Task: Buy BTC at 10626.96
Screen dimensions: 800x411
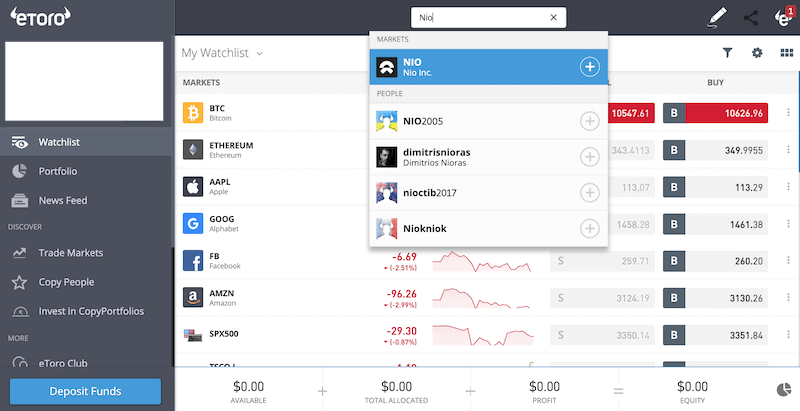Action: (x=715, y=113)
